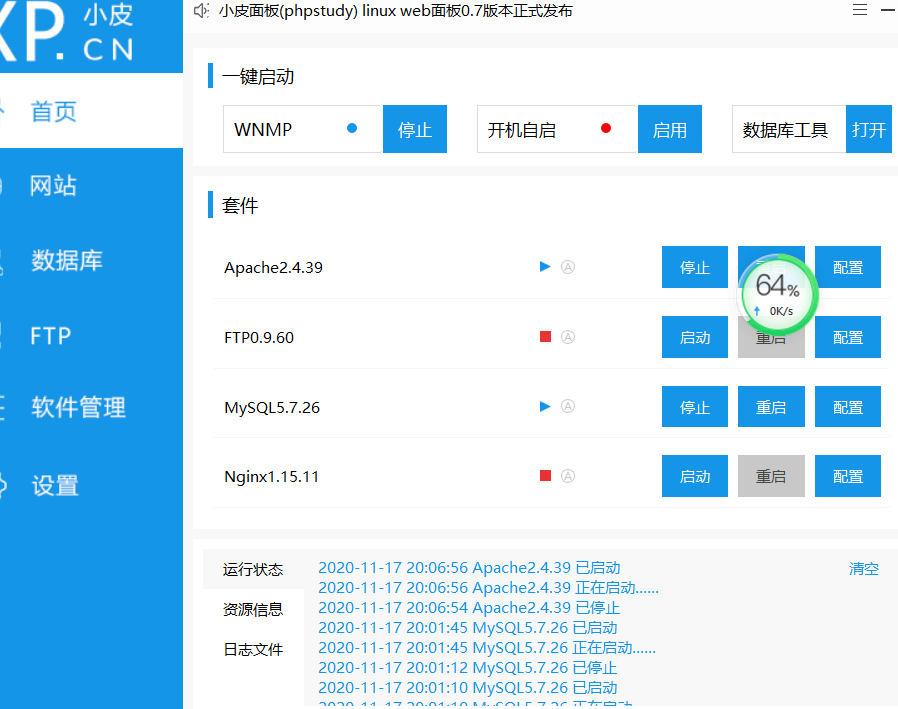898x709 pixels.
Task: Click the FTP0.9.60 重启 button
Action: (x=771, y=344)
